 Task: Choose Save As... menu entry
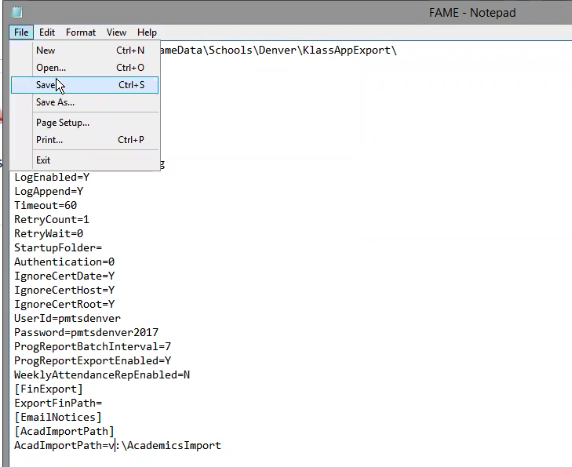[85, 102]
